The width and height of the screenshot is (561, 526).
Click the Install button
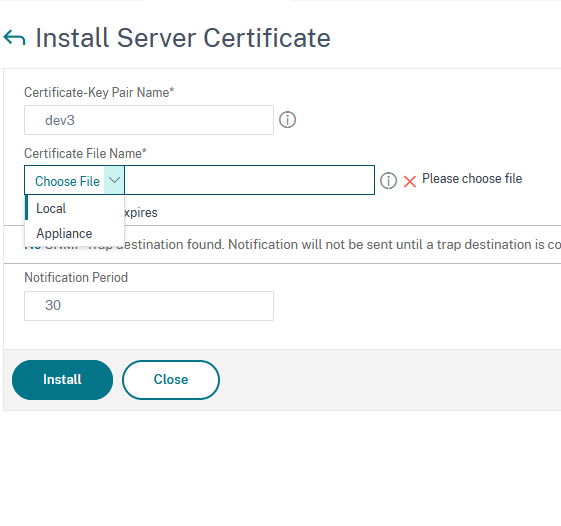(63, 380)
